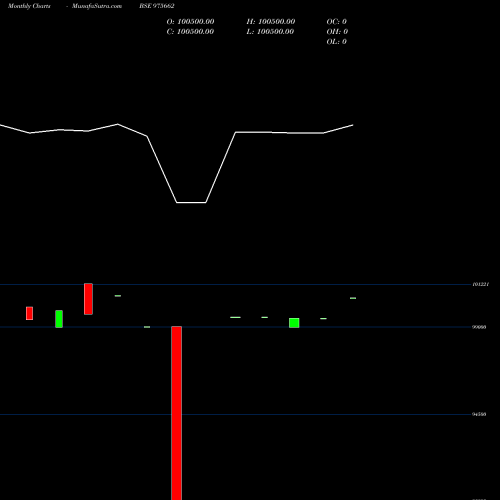Screen dimensions: 500x500
Task: Click the red candle touching the 101221 gridline
Action: pos(88,299)
